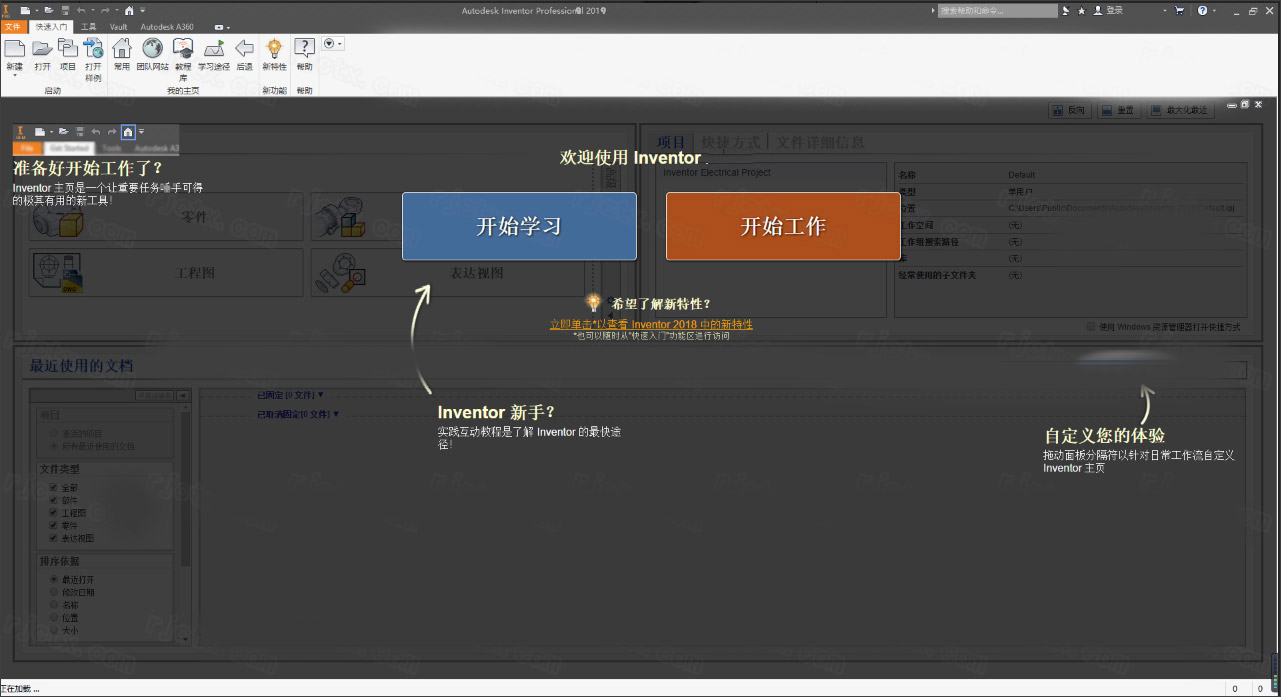The height and width of the screenshot is (697, 1281).
Task: Expand the 已固定(0 文件) section
Action: point(290,394)
